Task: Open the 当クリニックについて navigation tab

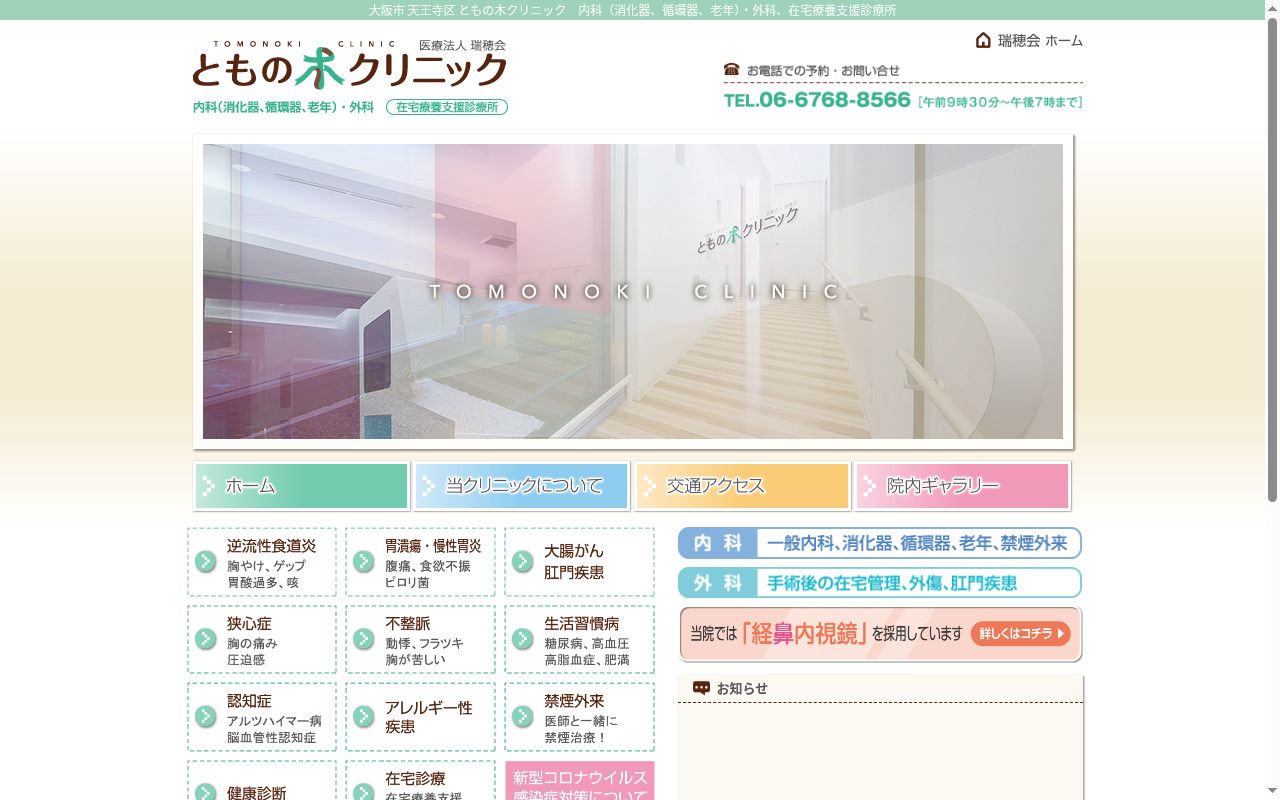Action: [x=521, y=486]
